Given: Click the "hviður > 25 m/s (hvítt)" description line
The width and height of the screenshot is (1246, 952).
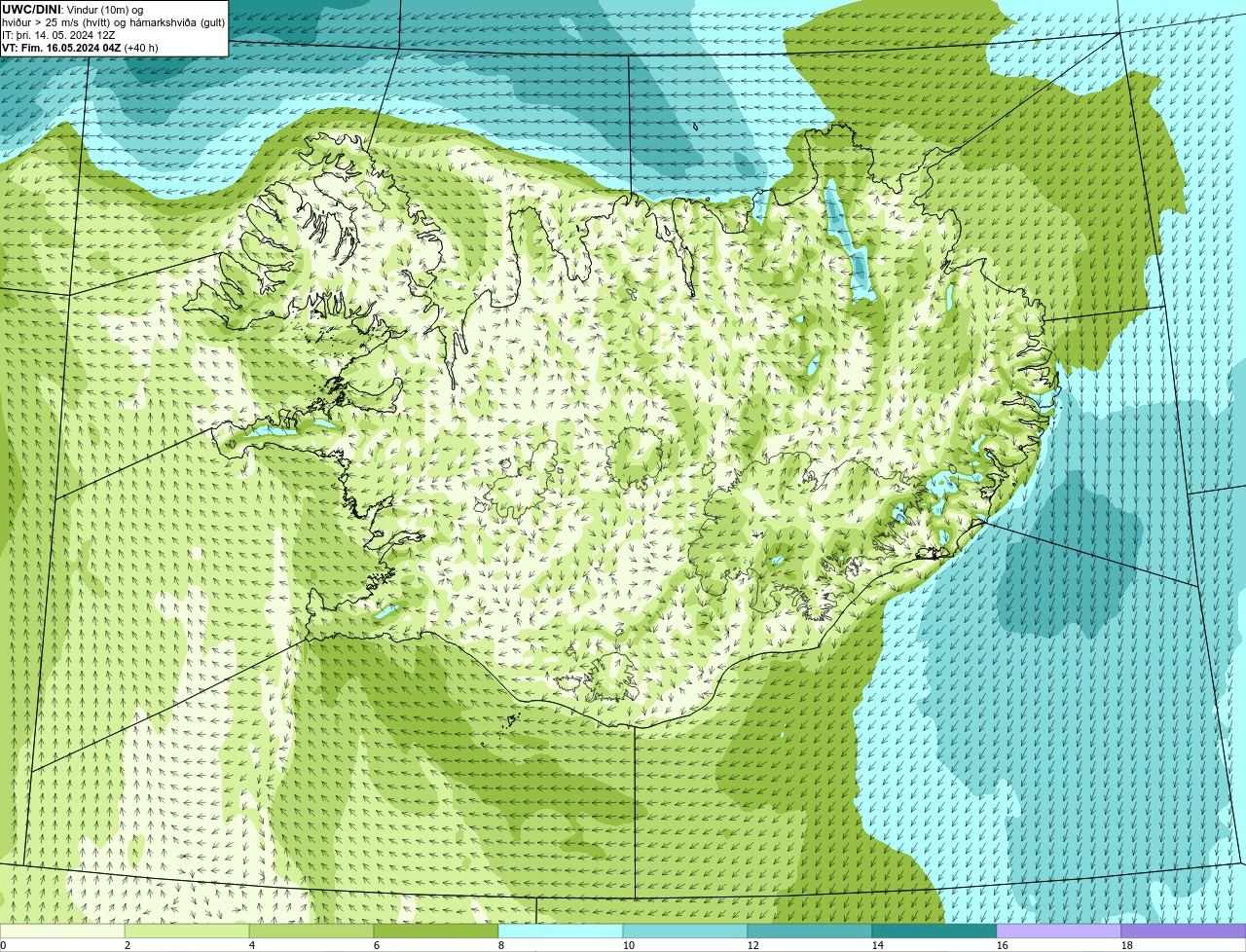Looking at the screenshot, I should [113, 21].
